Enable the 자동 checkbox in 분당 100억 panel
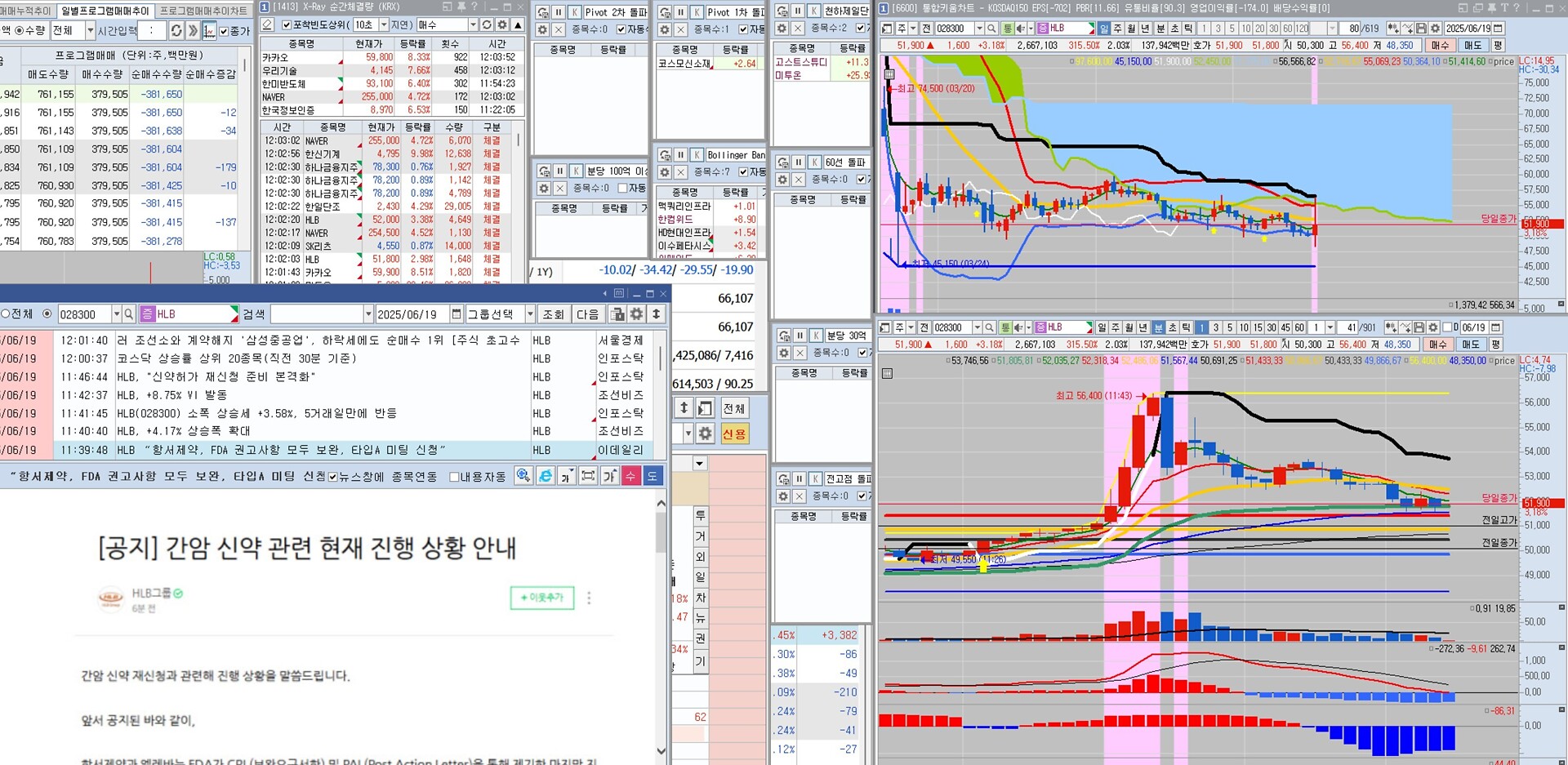Screen dimensions: 1568x765 [622, 189]
